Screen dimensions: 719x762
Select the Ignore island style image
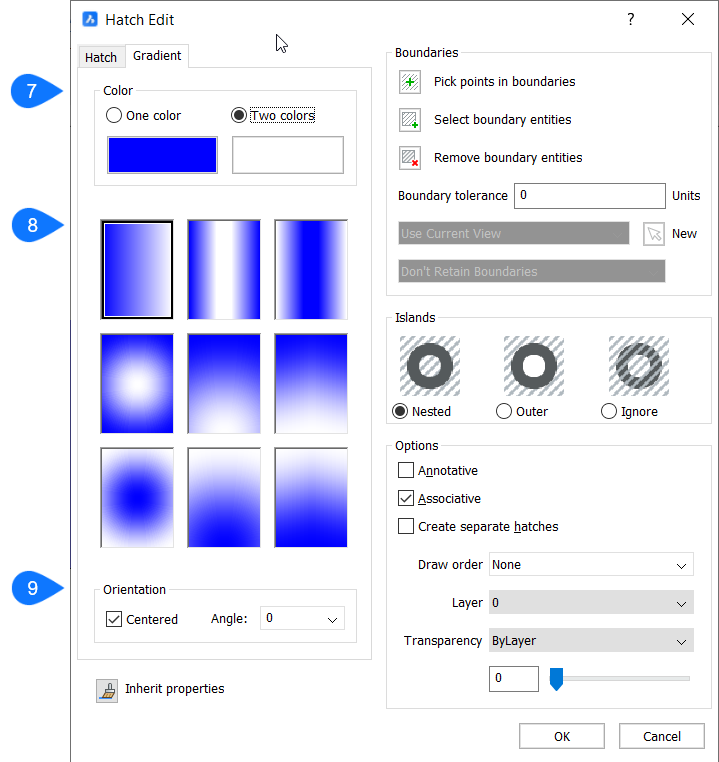pyautogui.click(x=638, y=366)
